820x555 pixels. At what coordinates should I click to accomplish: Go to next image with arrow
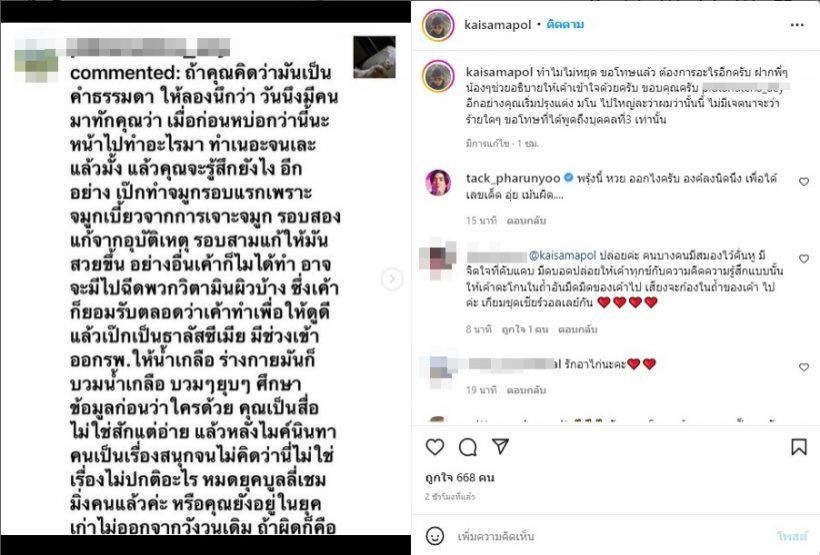392,278
